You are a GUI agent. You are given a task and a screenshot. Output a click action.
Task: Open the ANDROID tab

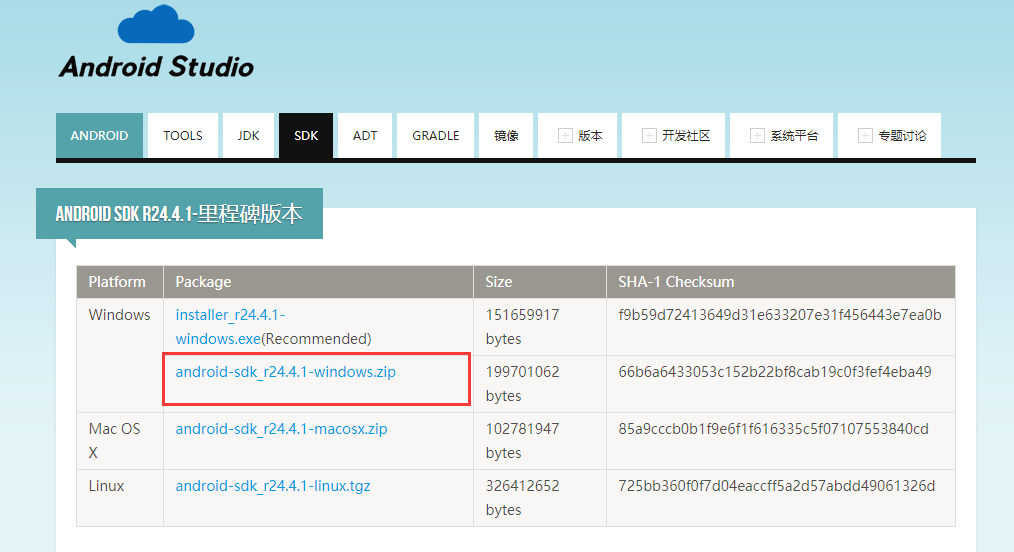pos(99,135)
